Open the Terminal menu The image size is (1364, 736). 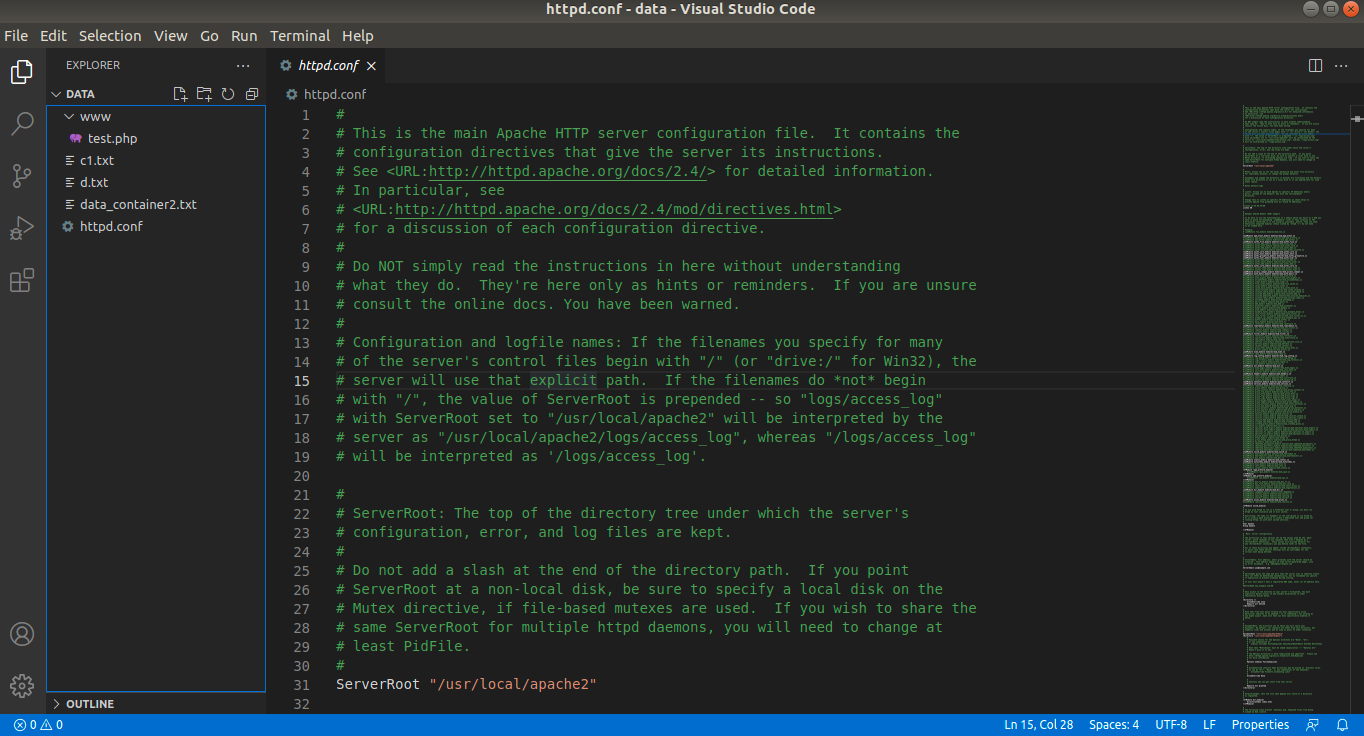pos(300,35)
